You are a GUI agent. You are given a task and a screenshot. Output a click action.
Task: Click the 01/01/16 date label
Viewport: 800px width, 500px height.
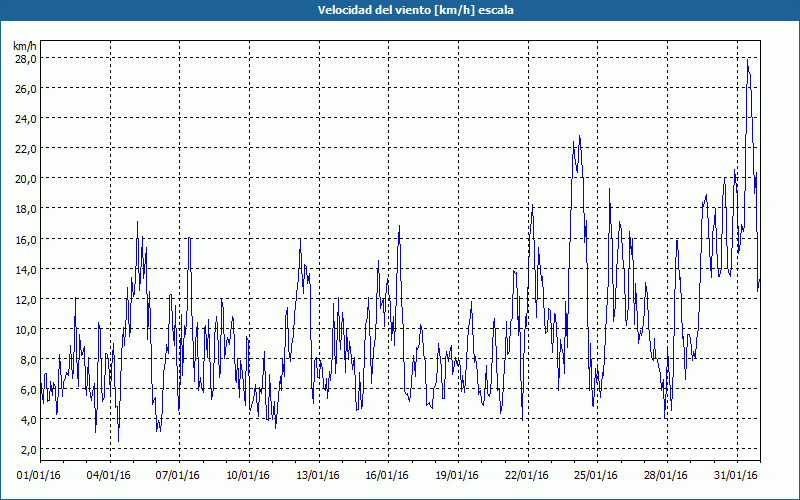39,476
